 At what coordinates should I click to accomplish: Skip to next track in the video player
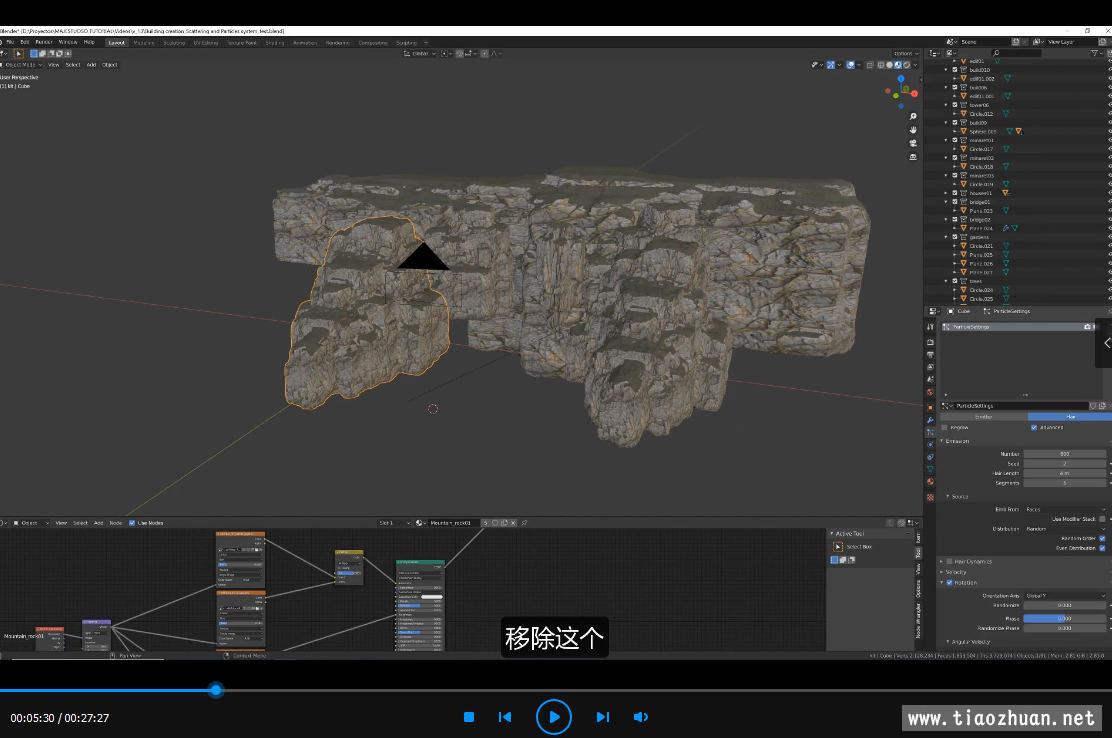pyautogui.click(x=603, y=717)
